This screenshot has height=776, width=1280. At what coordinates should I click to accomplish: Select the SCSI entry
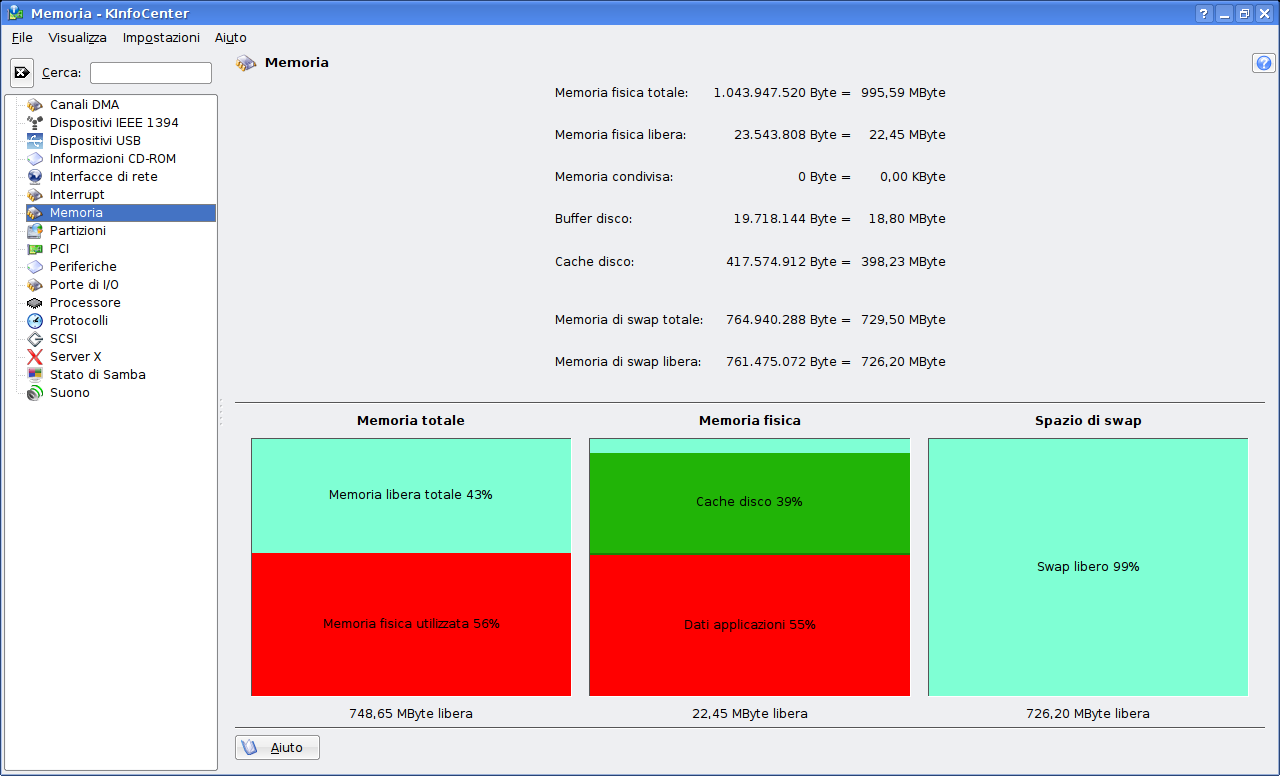pyautogui.click(x=63, y=339)
